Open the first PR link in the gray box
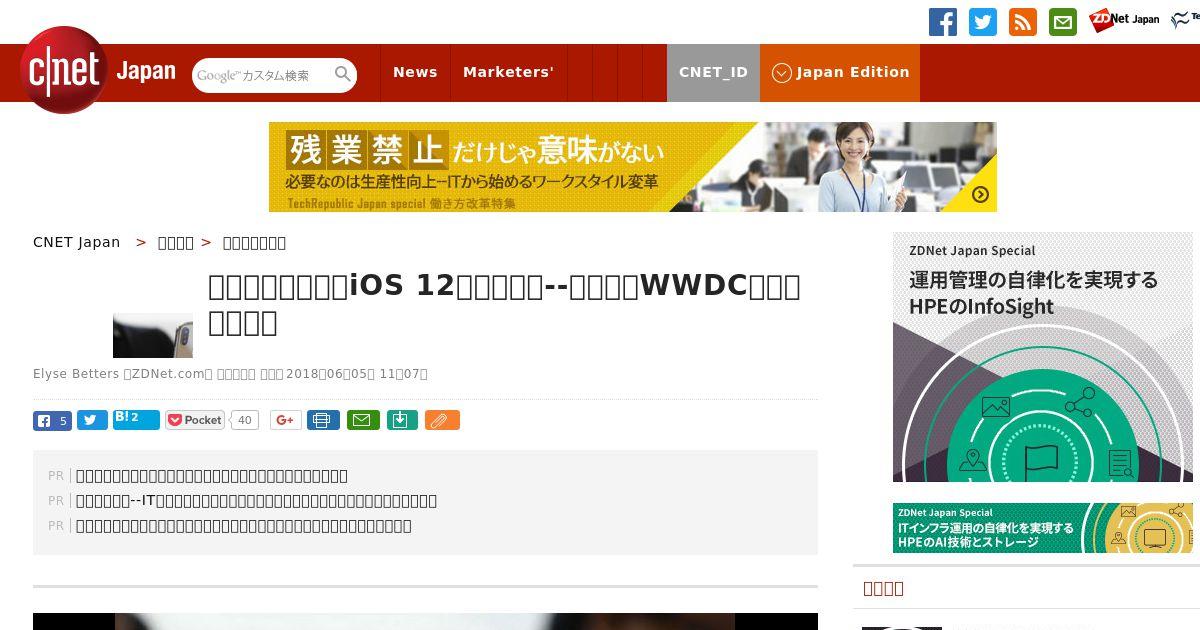This screenshot has height=630, width=1200. [x=212, y=476]
